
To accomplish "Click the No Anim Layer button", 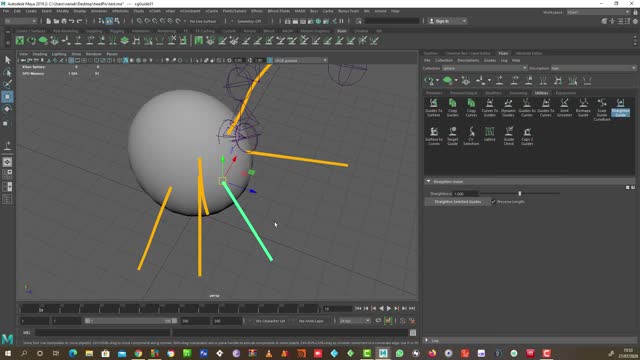I will [311, 321].
